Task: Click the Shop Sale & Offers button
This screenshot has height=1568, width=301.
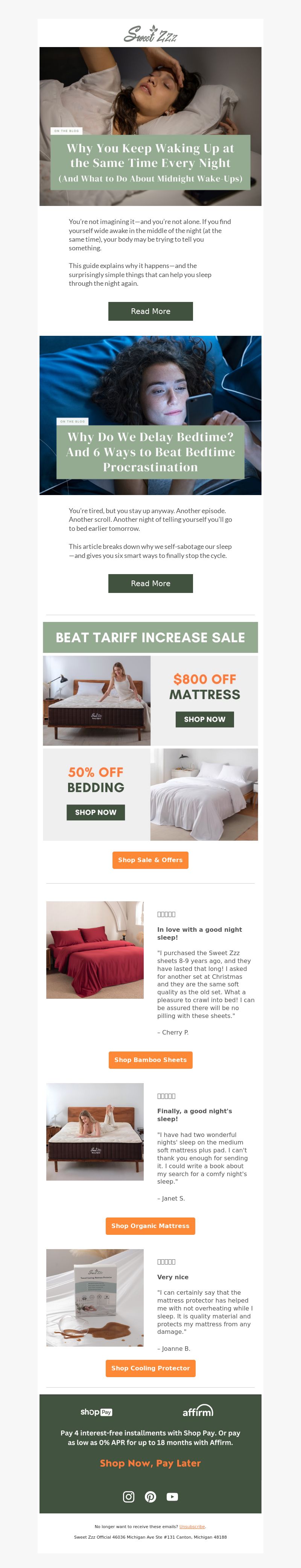Action: [x=151, y=860]
